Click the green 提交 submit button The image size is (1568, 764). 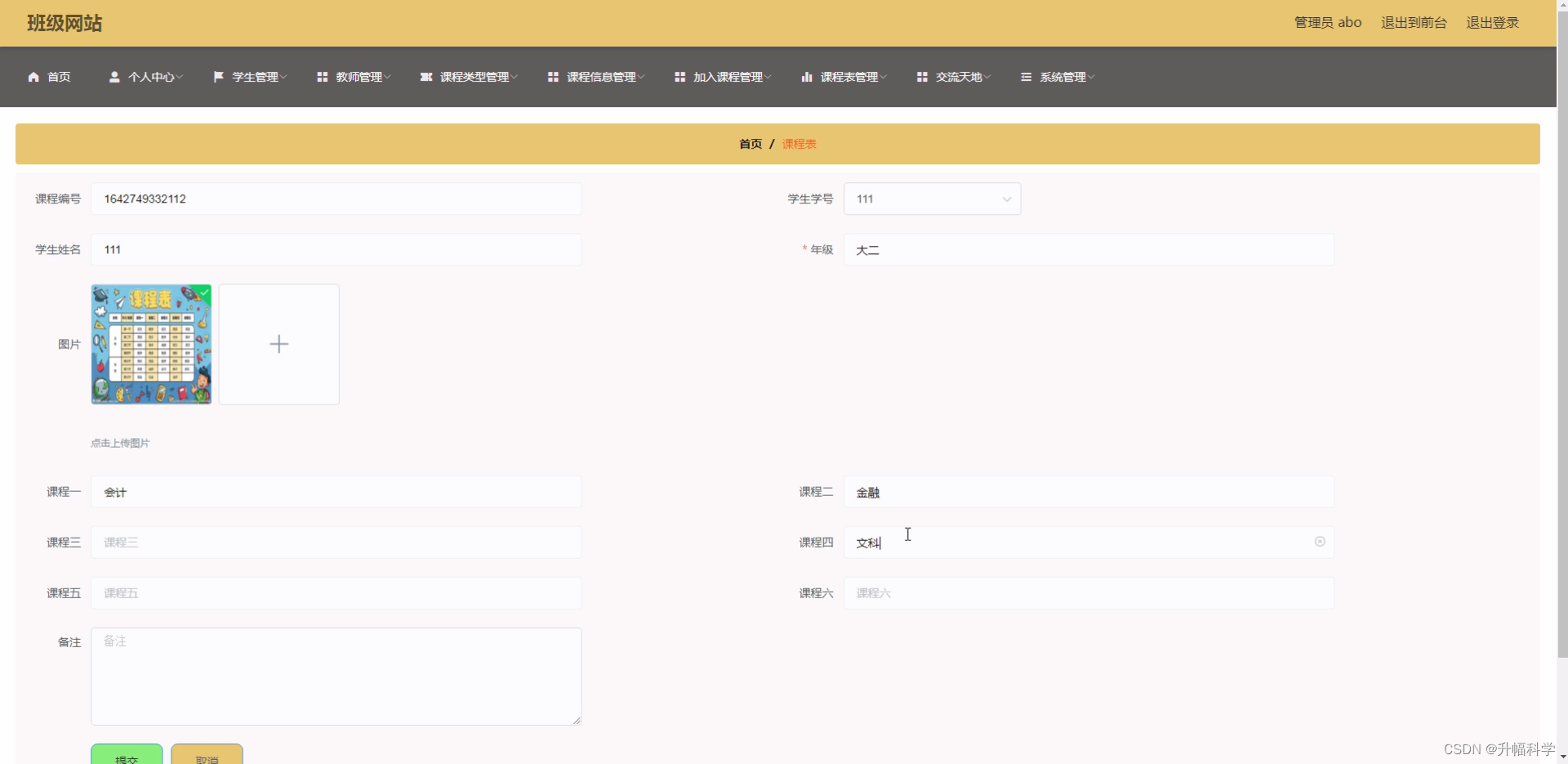(126, 757)
